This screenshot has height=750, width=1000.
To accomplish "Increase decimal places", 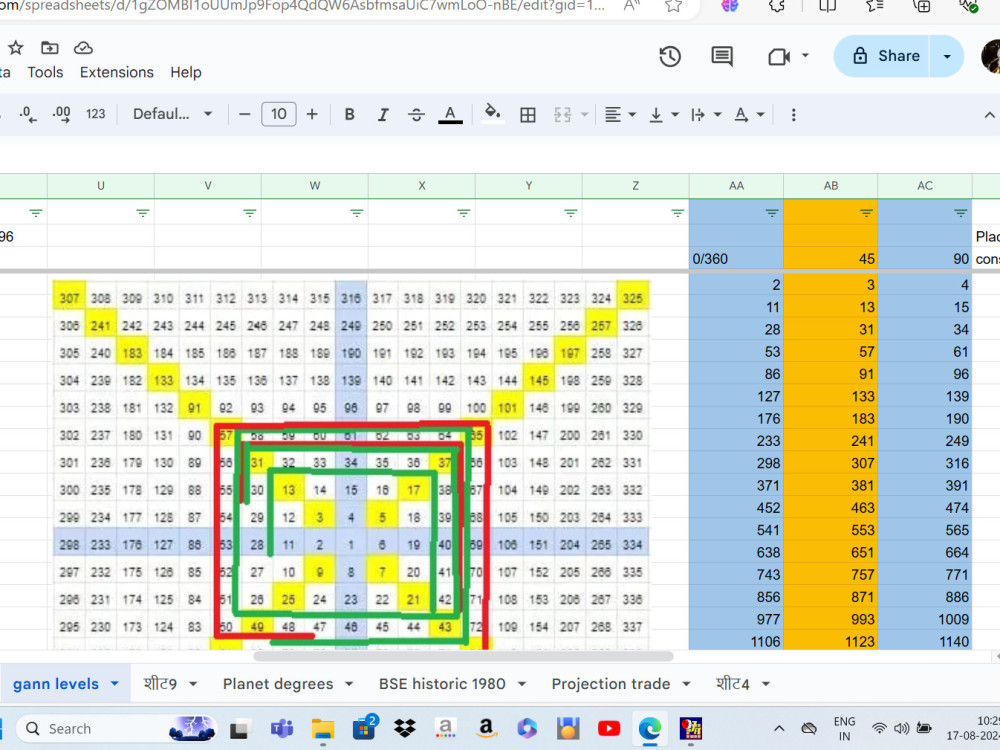I will pos(61,115).
